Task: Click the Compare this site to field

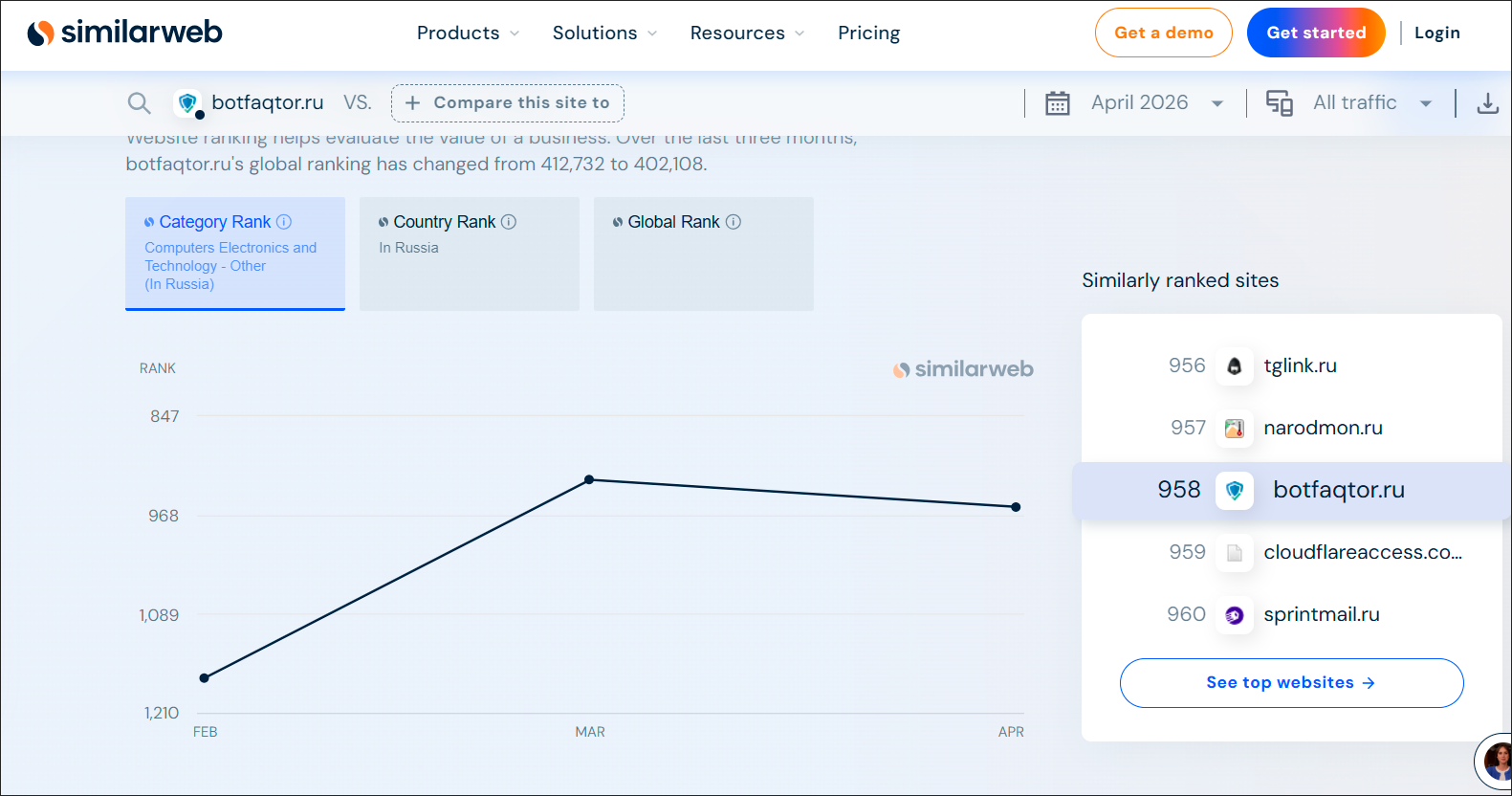Action: pos(508,103)
